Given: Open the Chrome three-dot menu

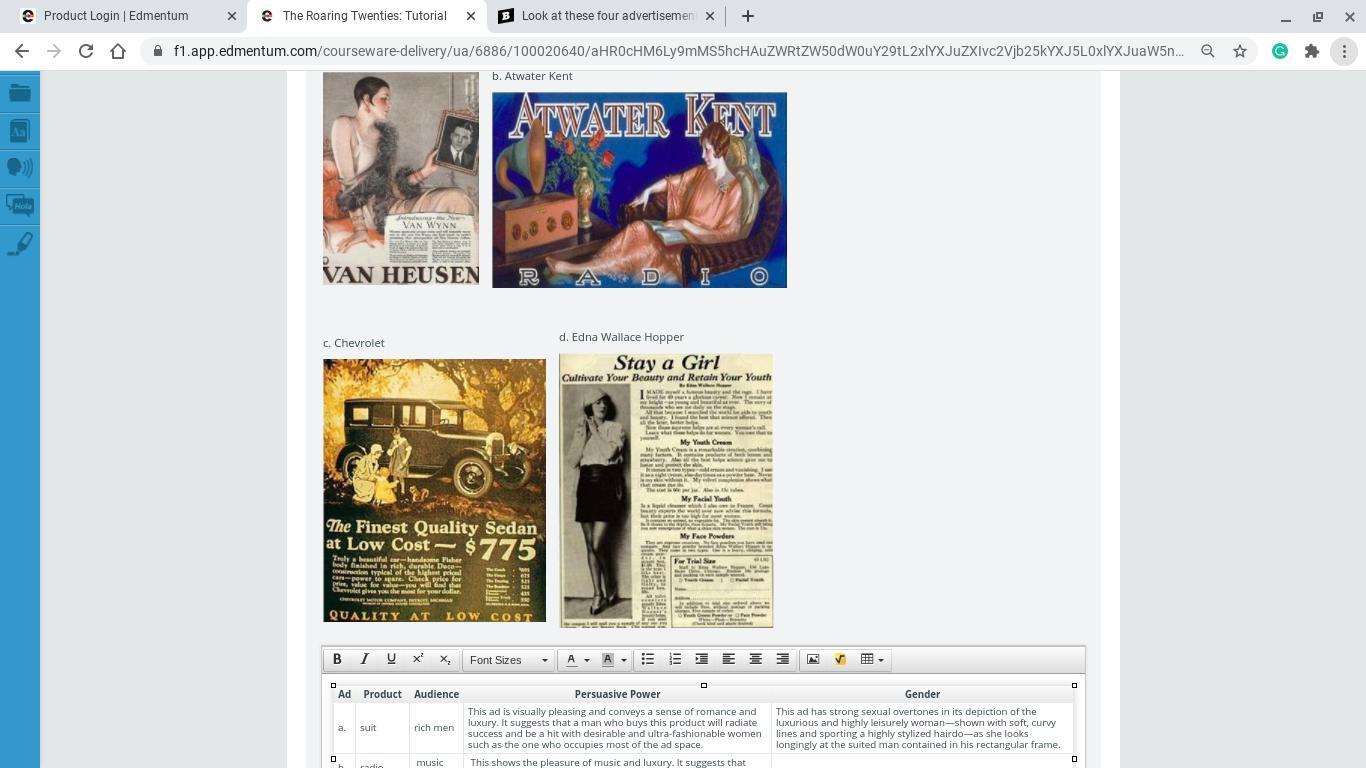Looking at the screenshot, I should (x=1344, y=51).
